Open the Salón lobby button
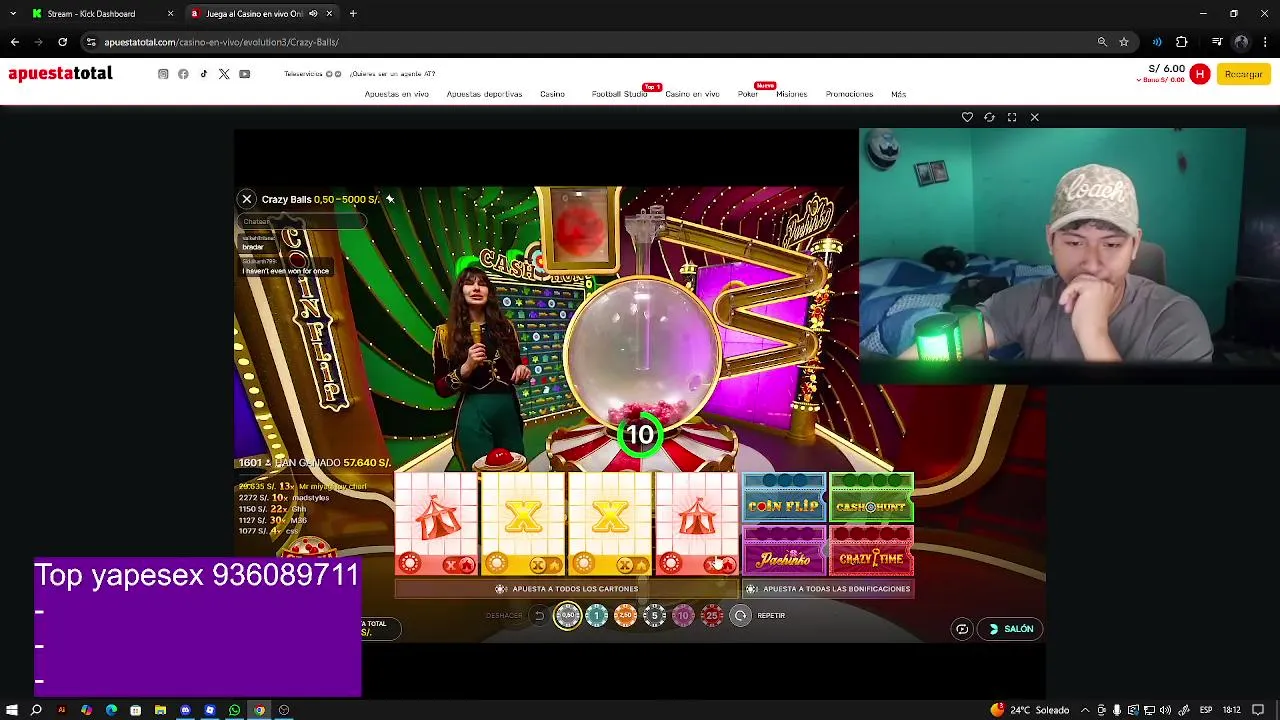Viewport: 1280px width, 720px height. (x=1011, y=629)
